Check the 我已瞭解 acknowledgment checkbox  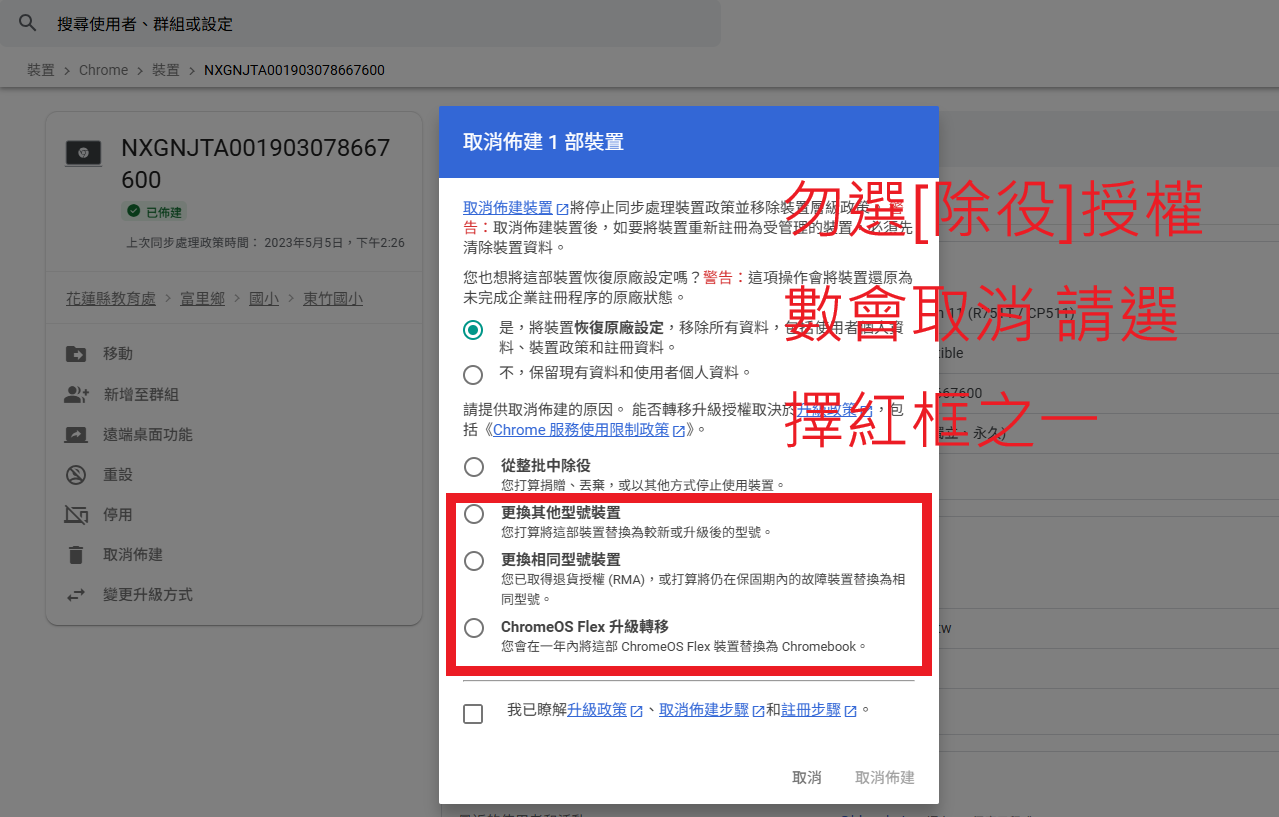473,713
